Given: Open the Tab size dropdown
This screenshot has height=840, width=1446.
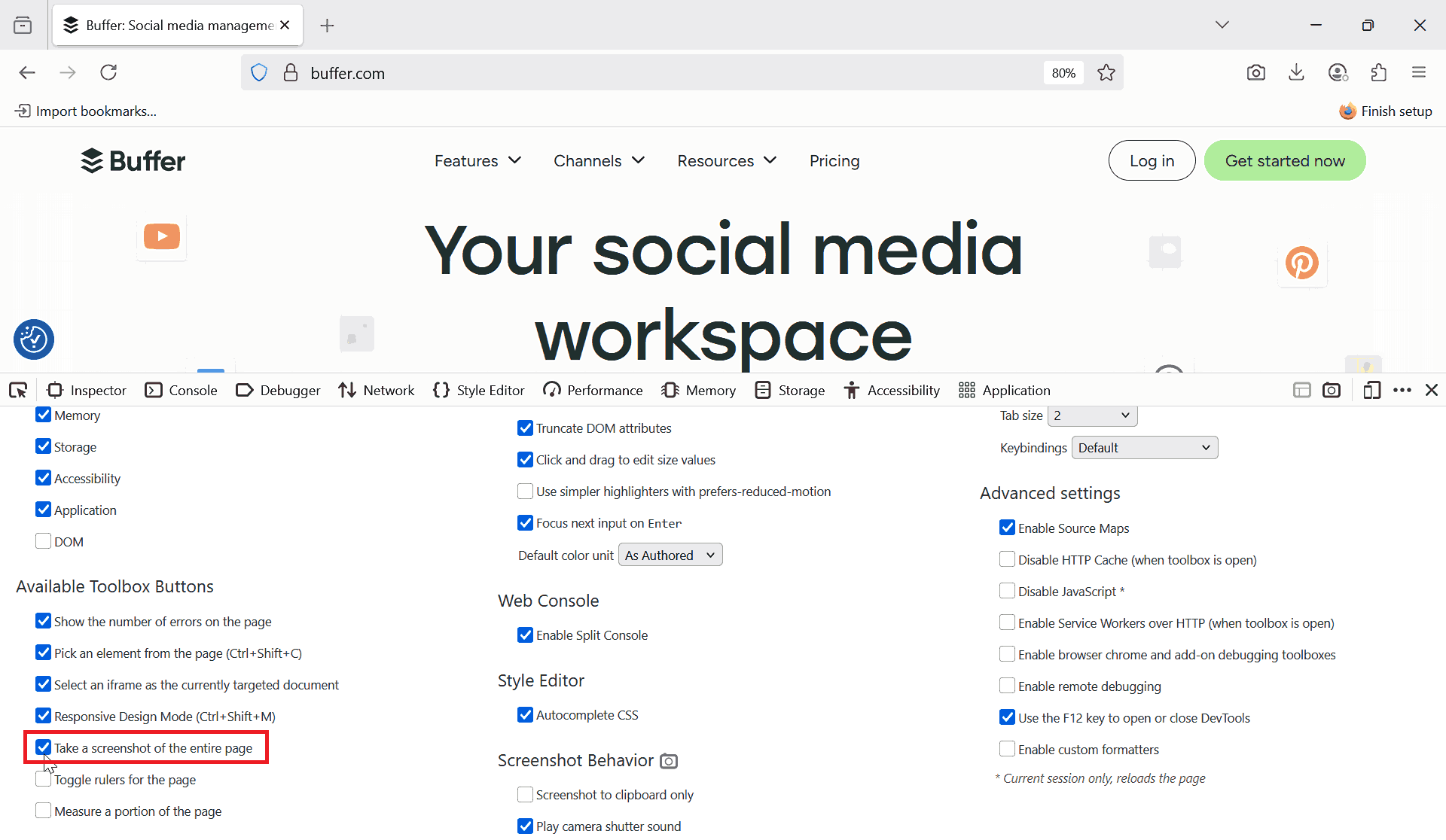Looking at the screenshot, I should [x=1091, y=415].
